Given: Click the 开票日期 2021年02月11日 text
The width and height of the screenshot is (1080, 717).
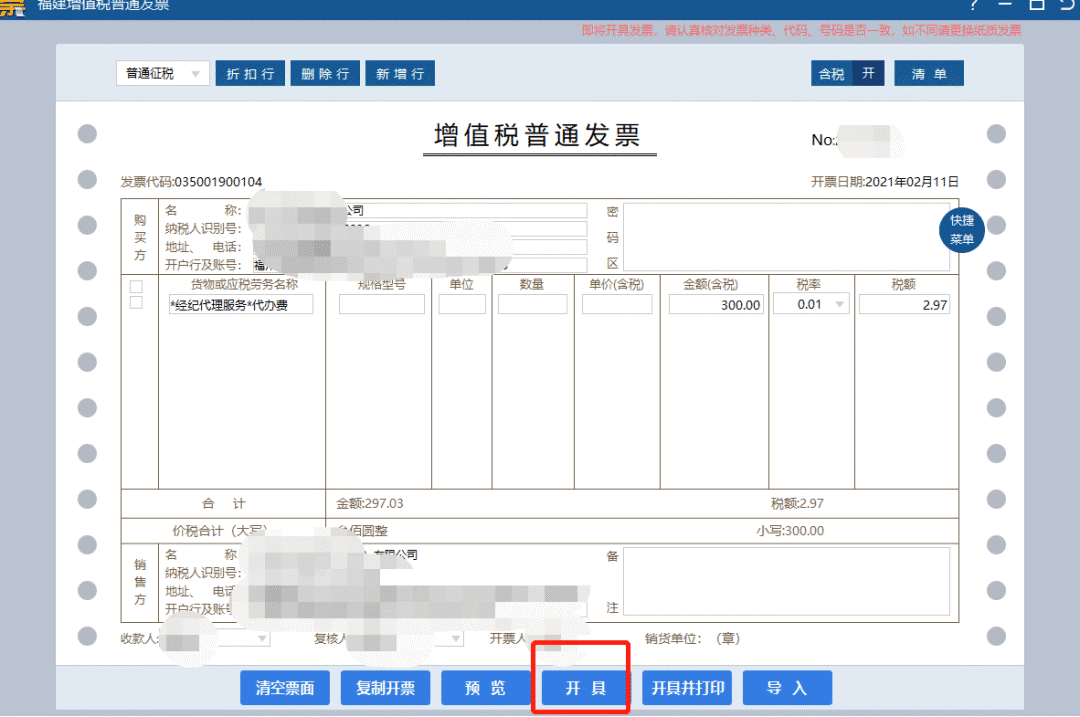Looking at the screenshot, I should coord(884,182).
